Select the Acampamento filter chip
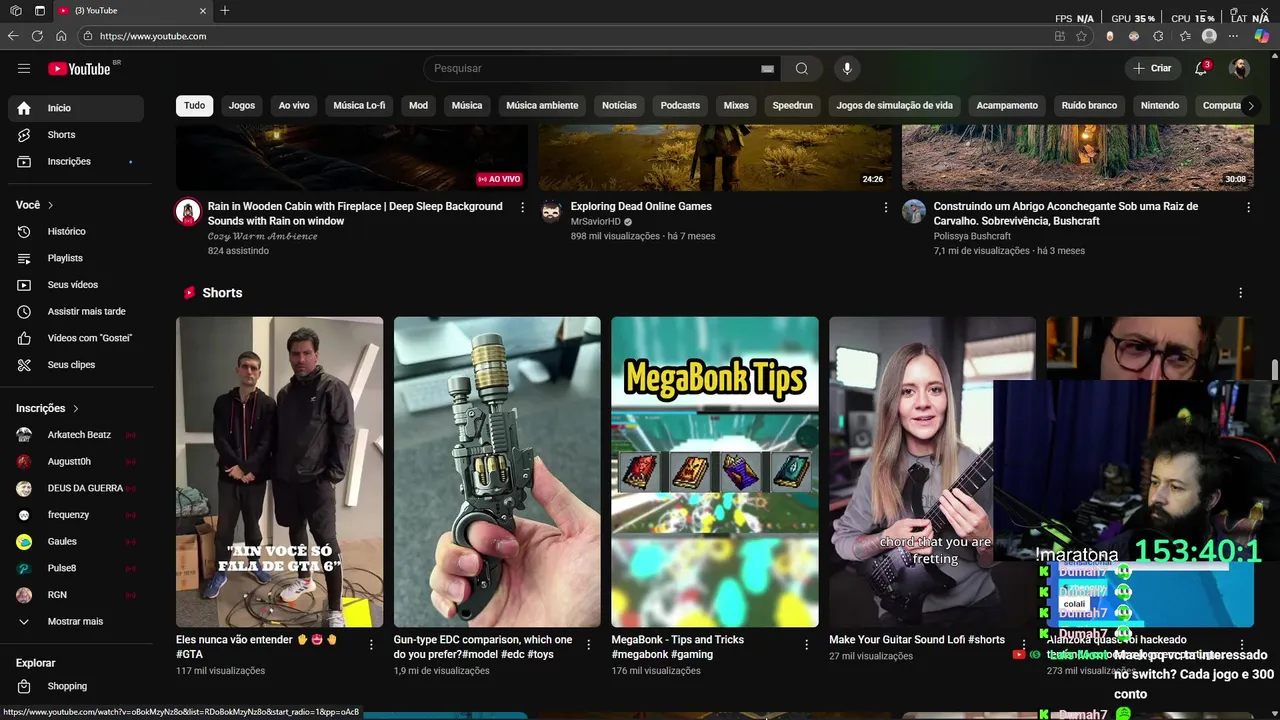The image size is (1280, 720). (x=1007, y=105)
